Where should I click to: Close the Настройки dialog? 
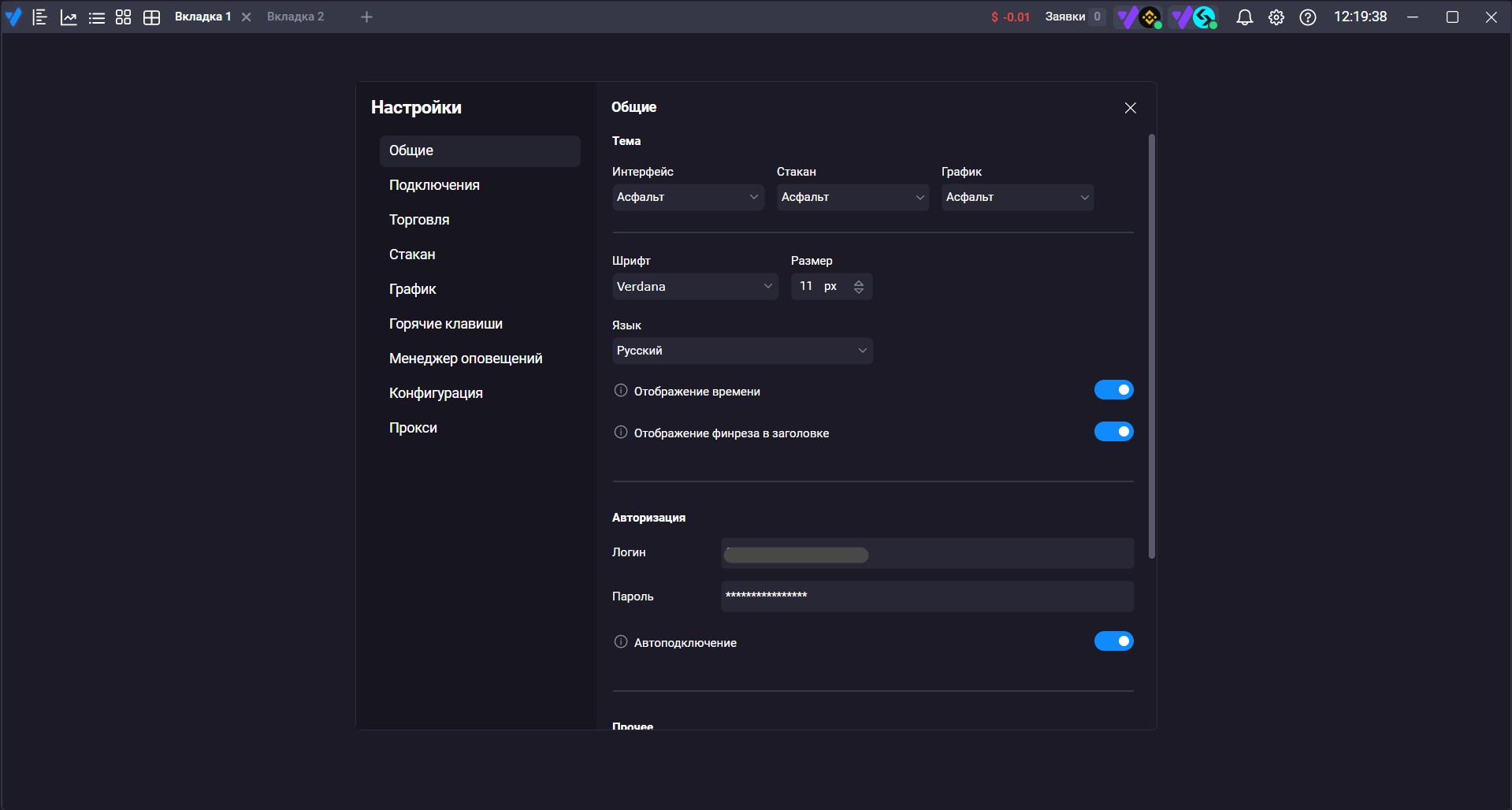1131,108
